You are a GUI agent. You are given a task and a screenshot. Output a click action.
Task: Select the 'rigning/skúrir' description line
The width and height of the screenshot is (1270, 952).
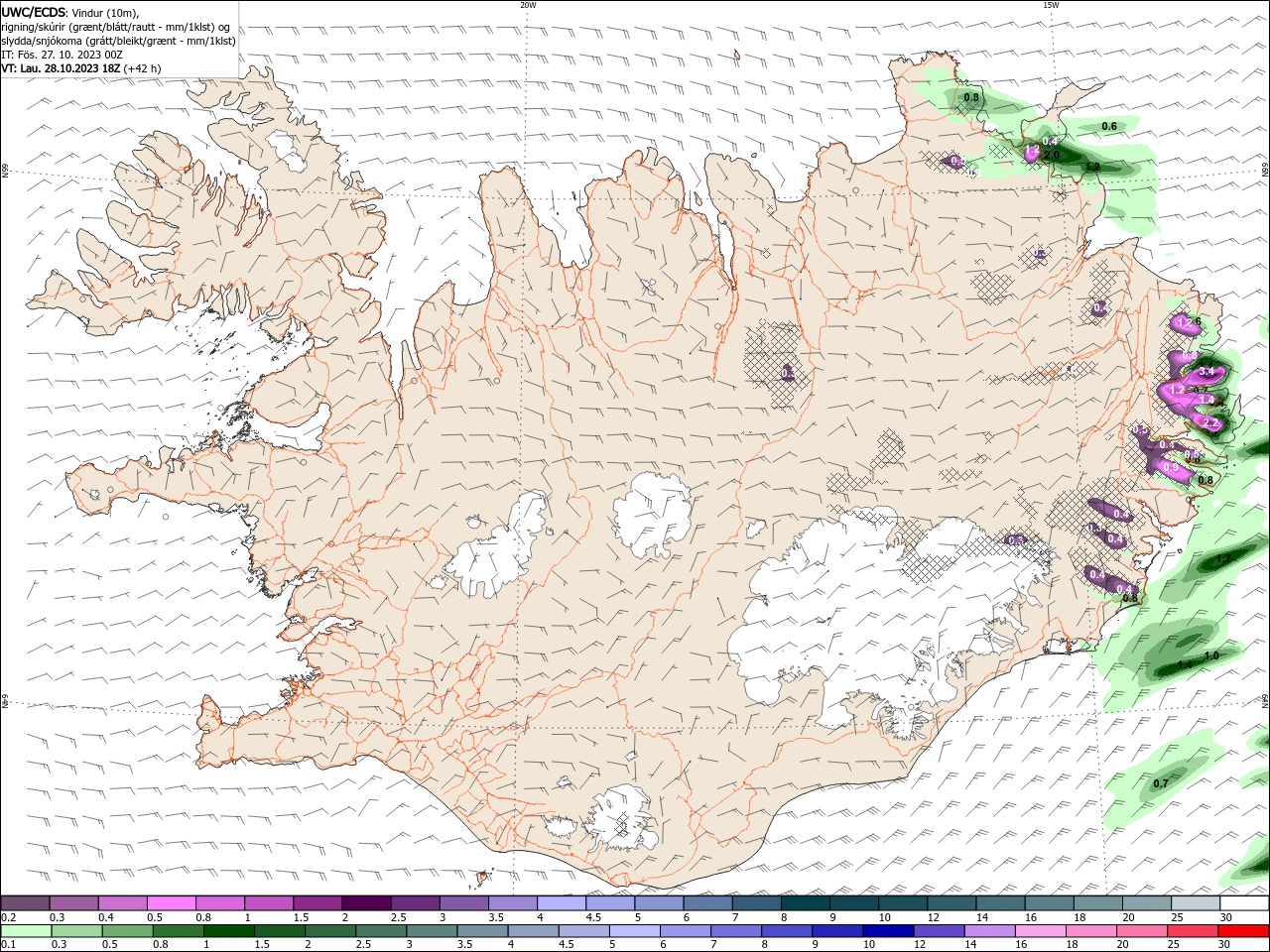(x=115, y=27)
